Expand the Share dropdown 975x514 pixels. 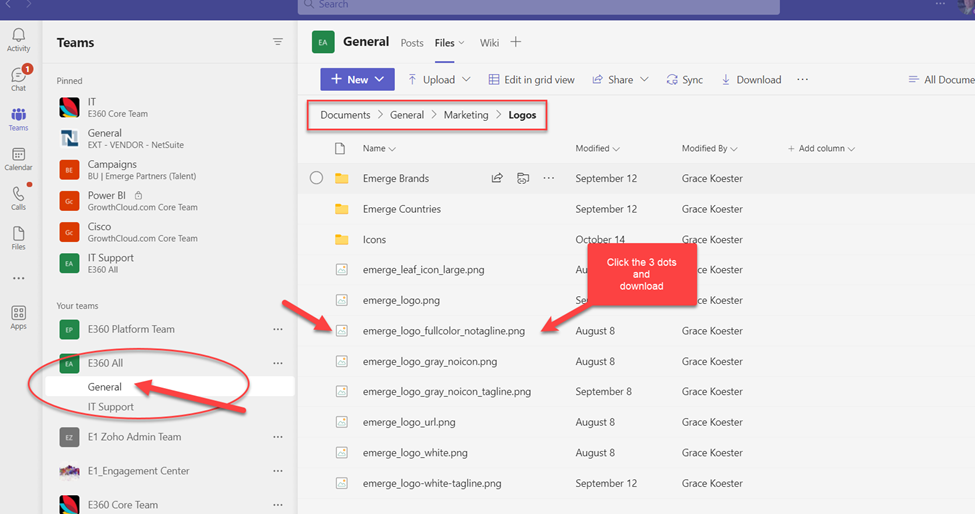[644, 80]
